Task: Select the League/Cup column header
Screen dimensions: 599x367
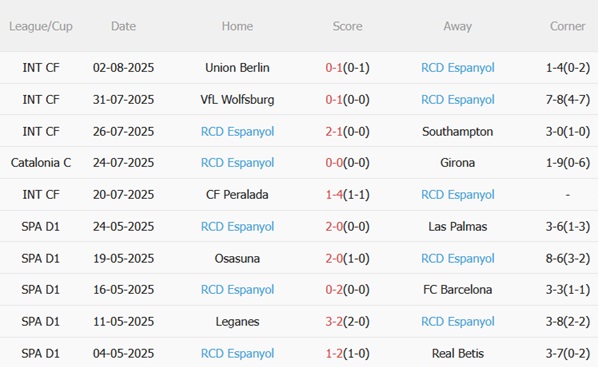Action: (x=41, y=26)
